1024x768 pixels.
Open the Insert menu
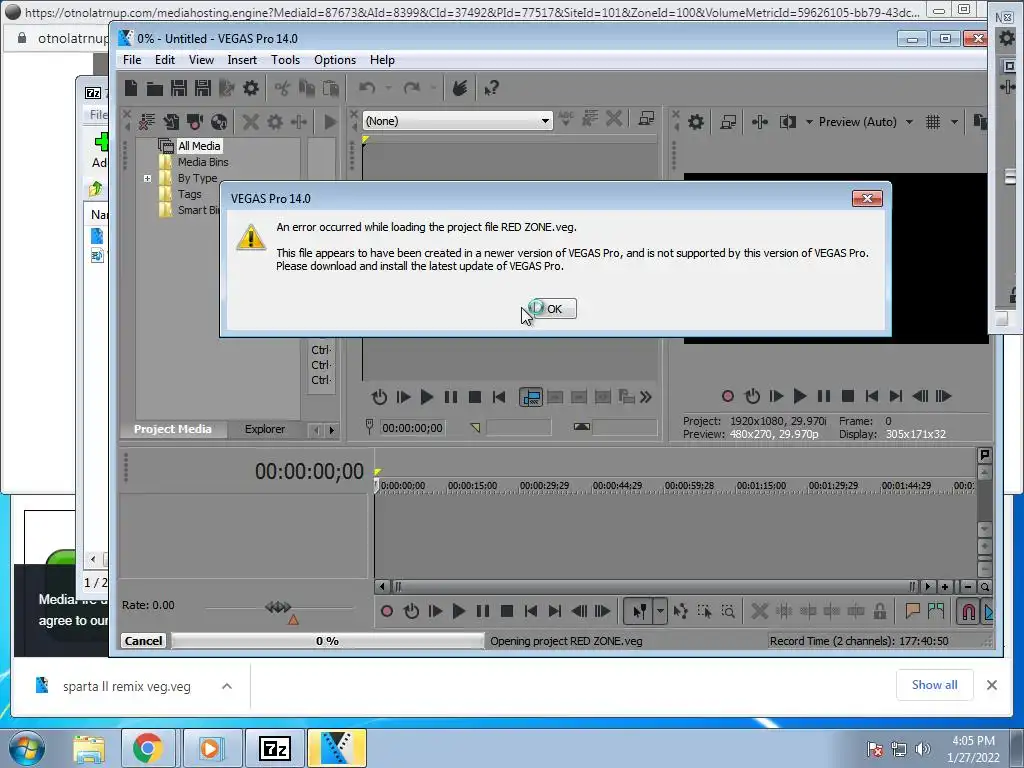pyautogui.click(x=242, y=60)
